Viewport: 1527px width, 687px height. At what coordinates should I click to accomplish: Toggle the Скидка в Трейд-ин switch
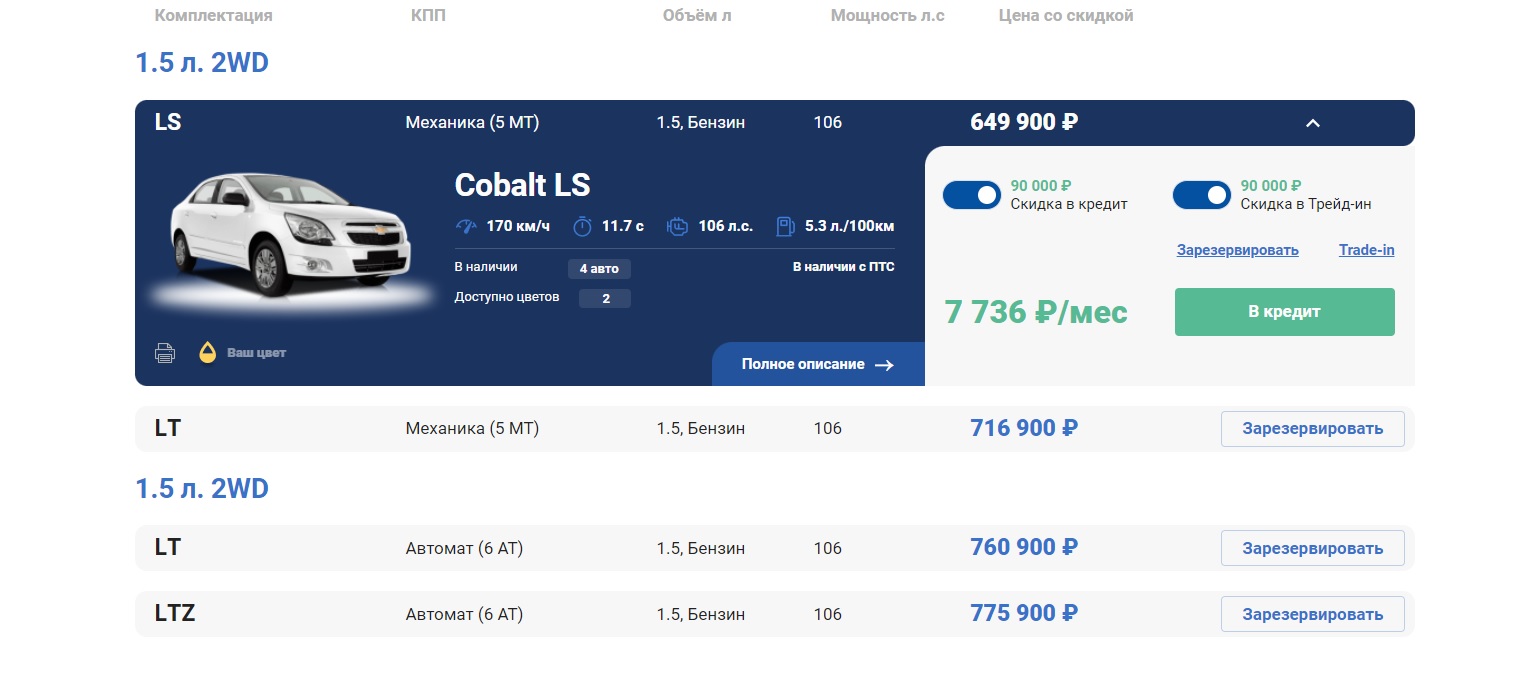1202,195
